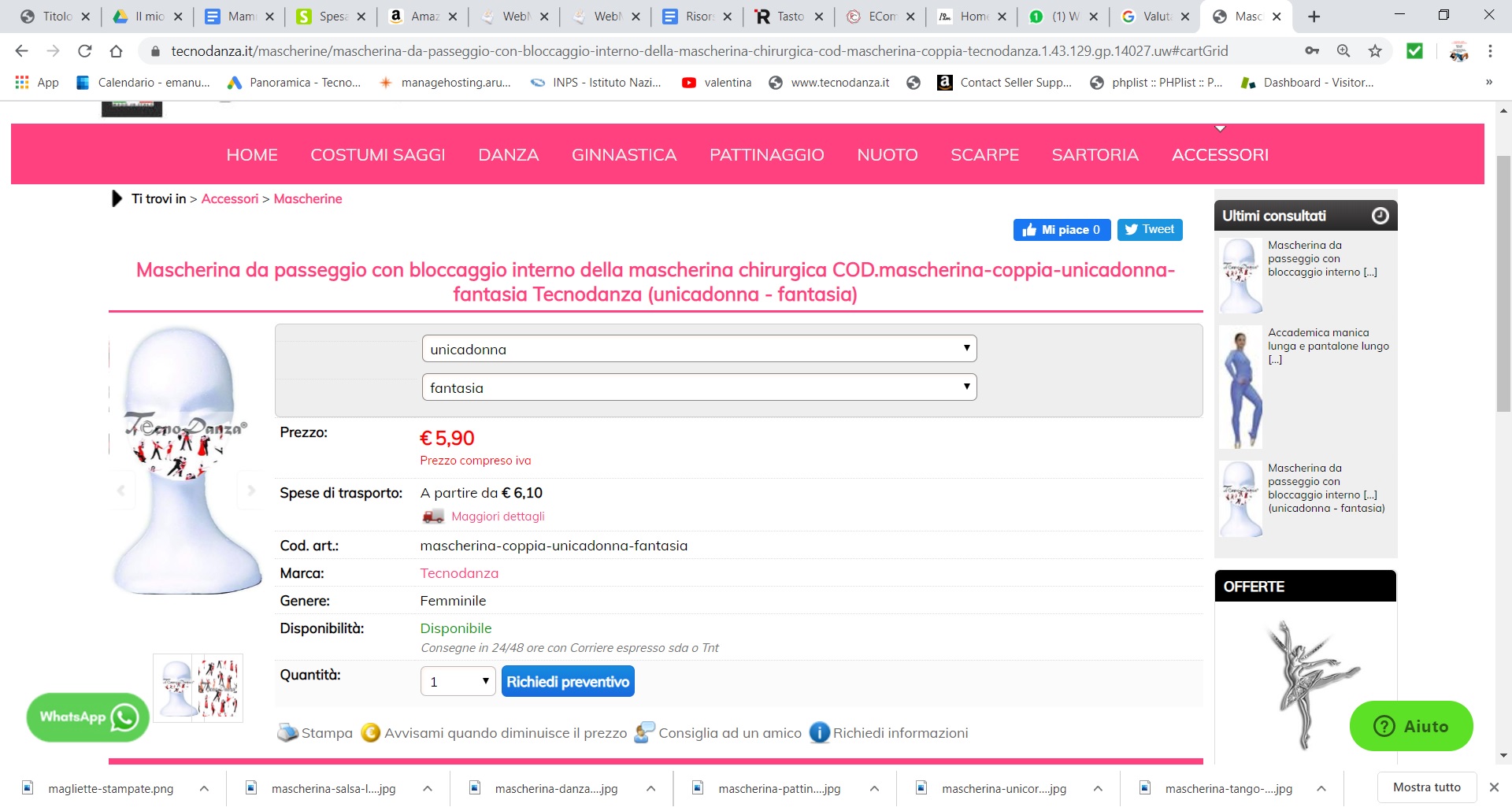Expand mascherina-tango download options
The image size is (1512, 811).
point(1321,788)
